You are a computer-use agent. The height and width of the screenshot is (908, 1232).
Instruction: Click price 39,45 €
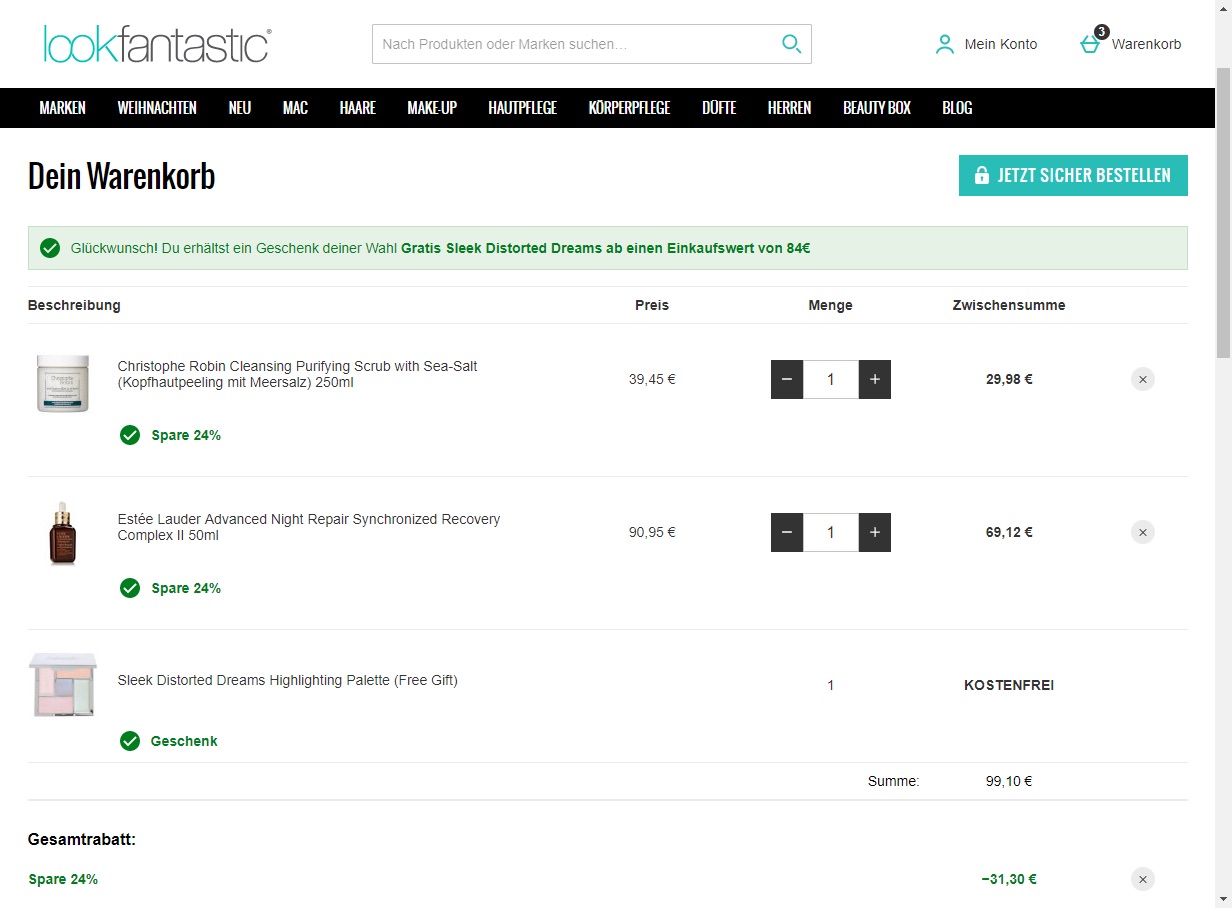tap(652, 379)
